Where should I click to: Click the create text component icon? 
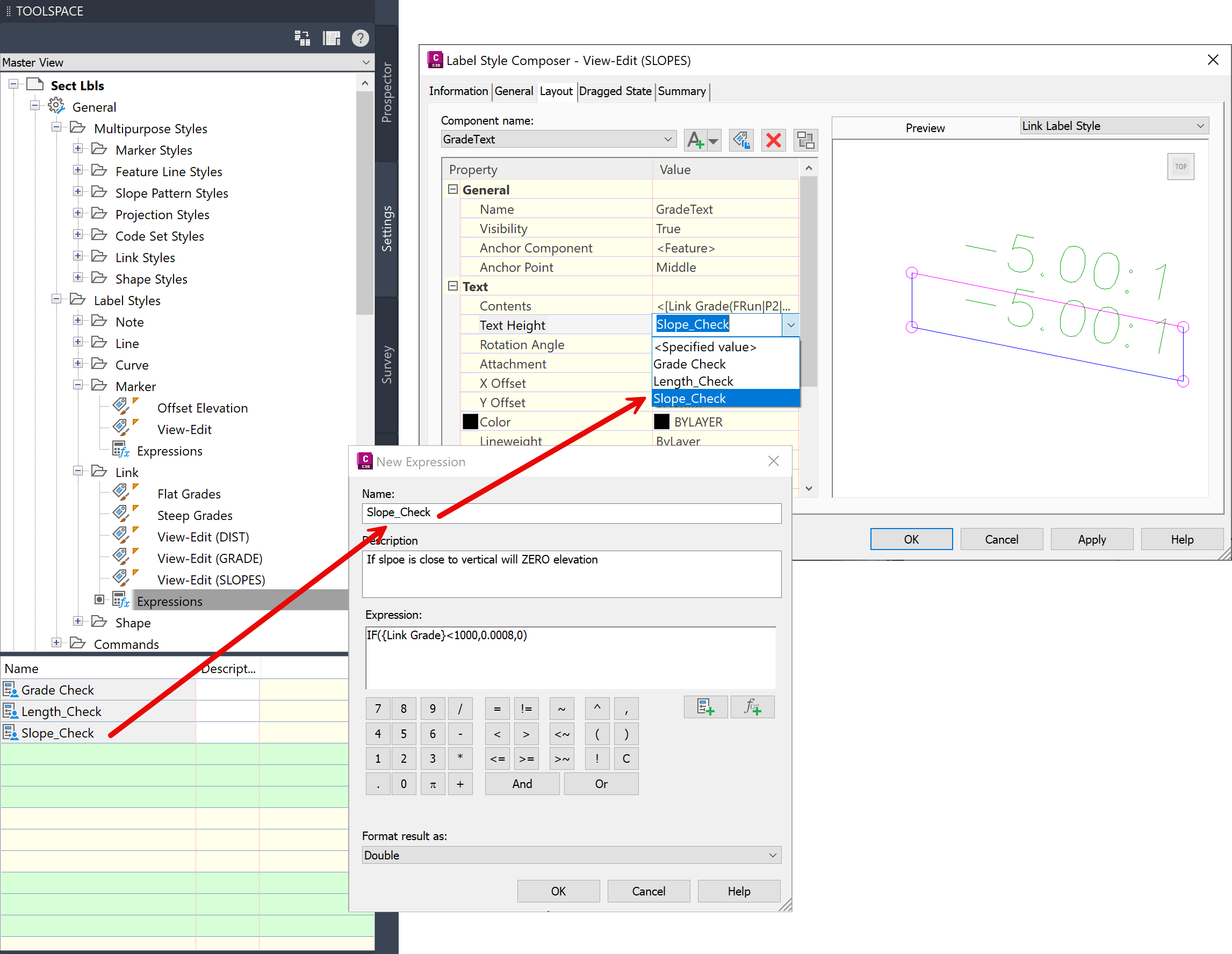pyautogui.click(x=696, y=140)
